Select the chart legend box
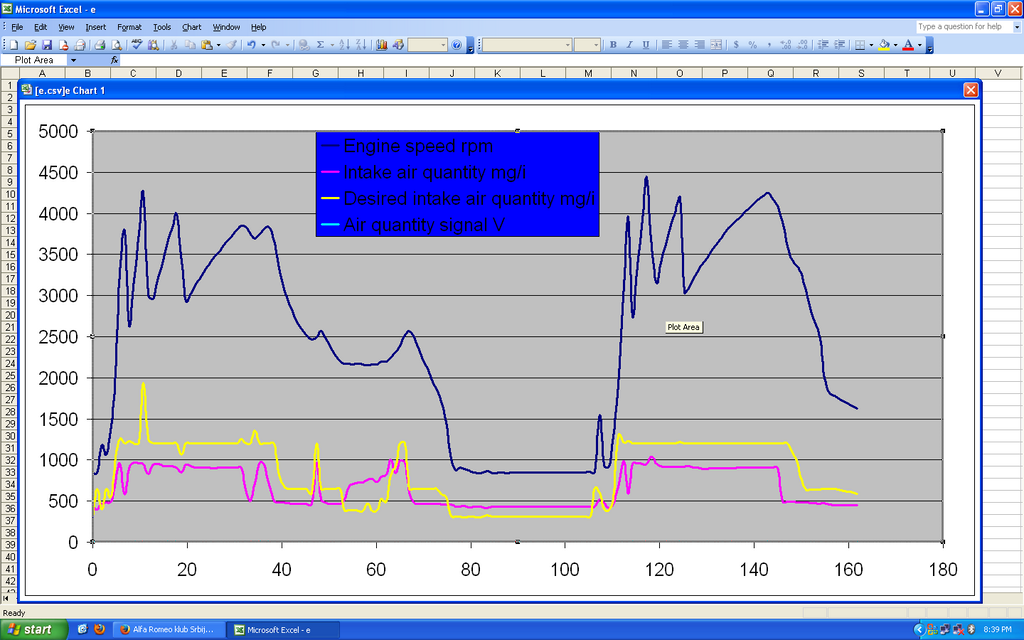The height and width of the screenshot is (640, 1024). (x=457, y=184)
